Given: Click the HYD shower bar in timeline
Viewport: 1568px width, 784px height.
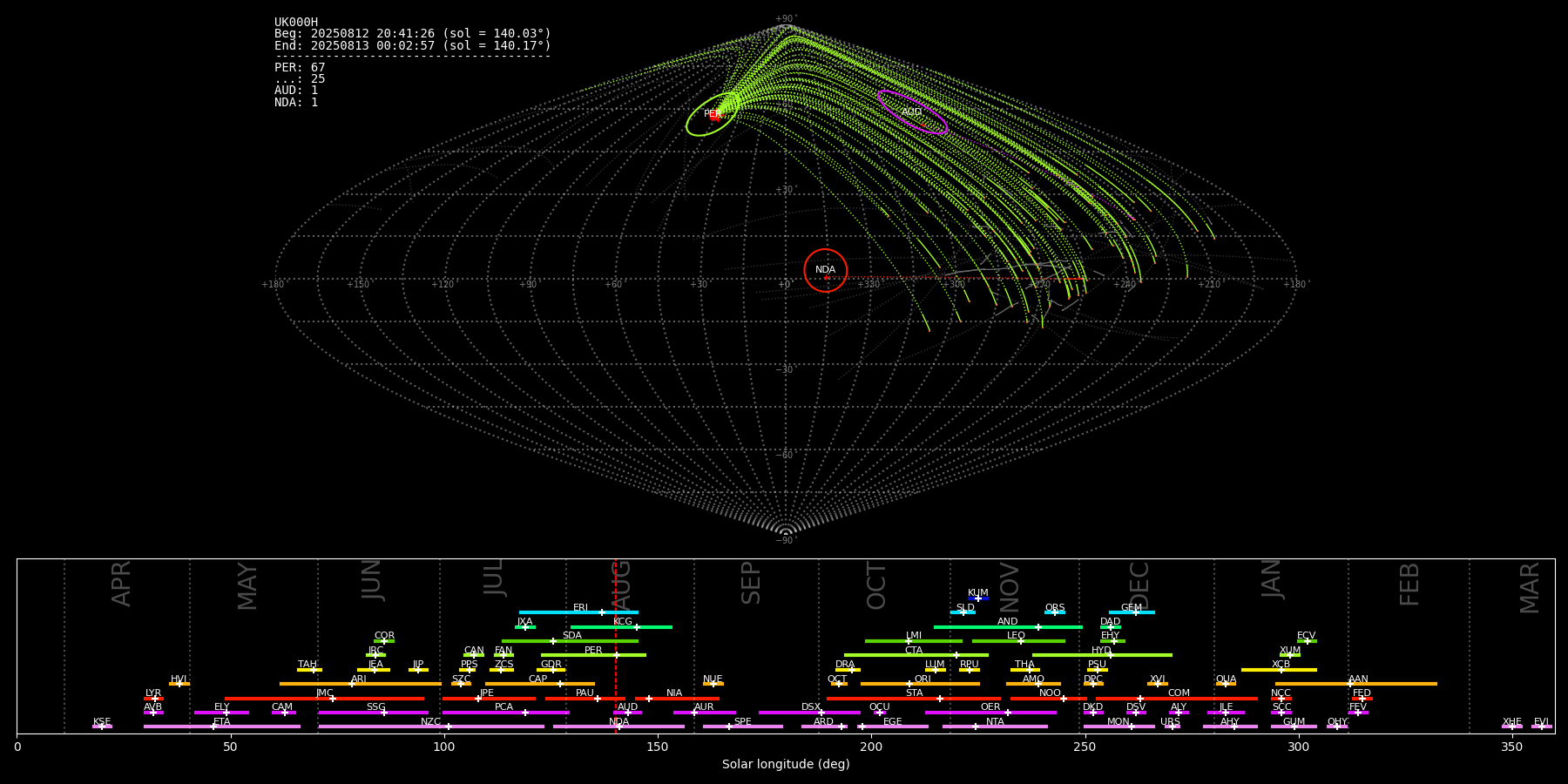Looking at the screenshot, I should coord(1102,655).
